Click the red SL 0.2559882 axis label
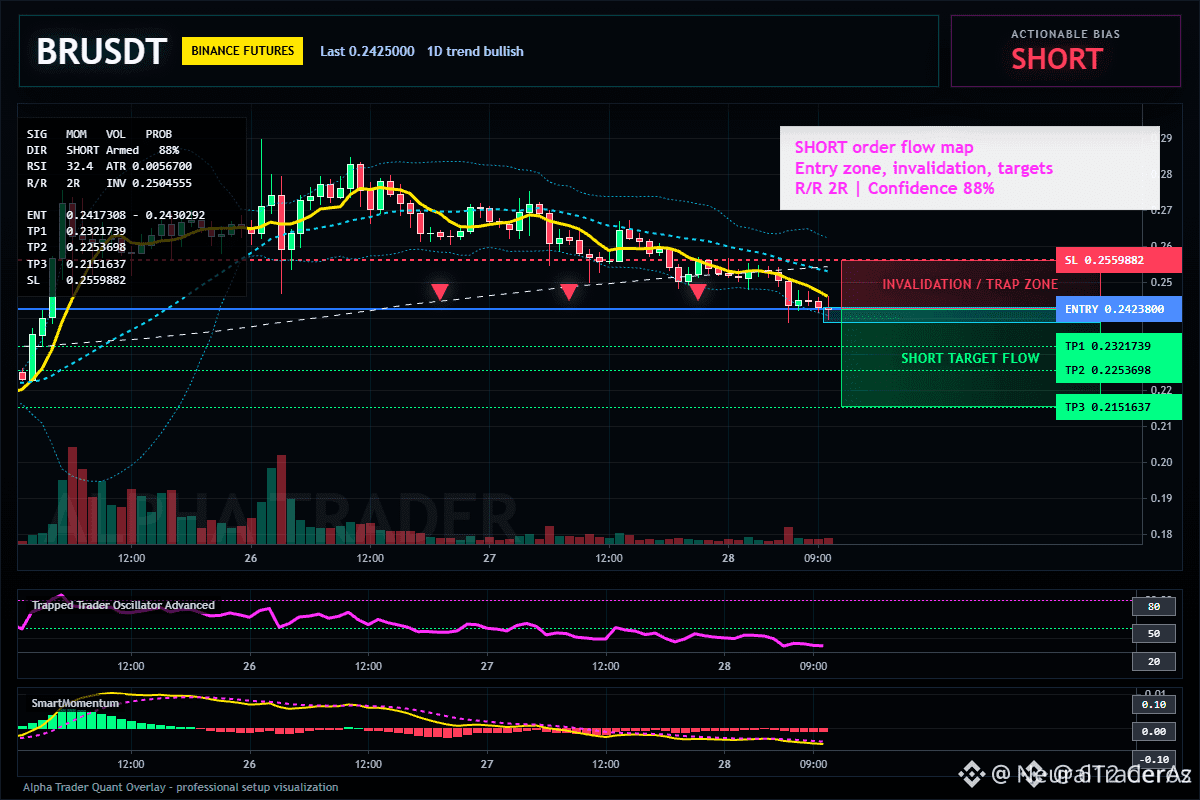 (x=1118, y=260)
